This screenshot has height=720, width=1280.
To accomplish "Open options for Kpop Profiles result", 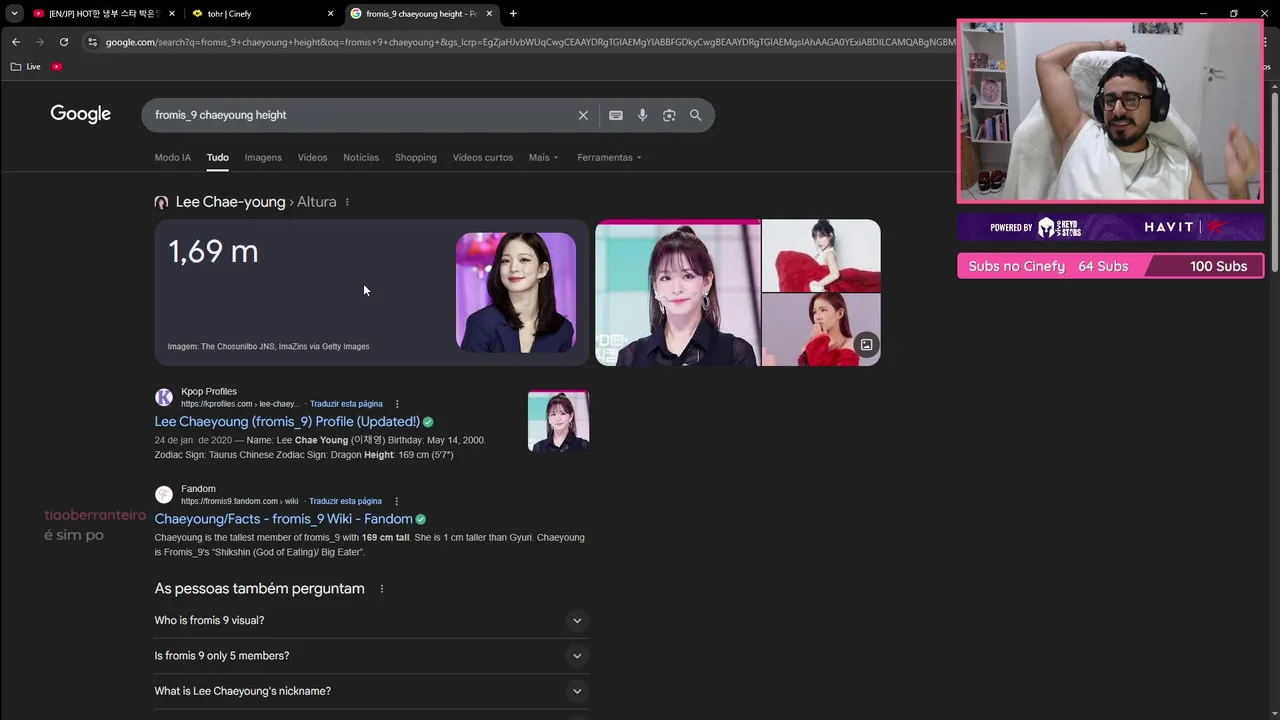I will (x=397, y=404).
